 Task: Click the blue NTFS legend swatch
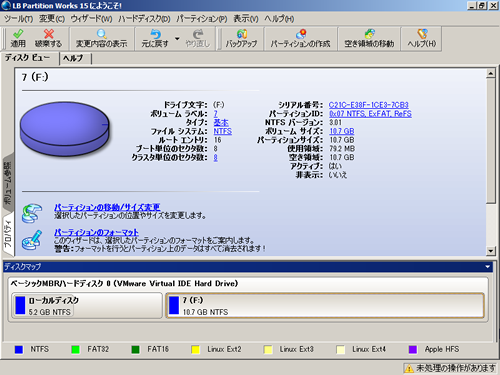coord(19,349)
